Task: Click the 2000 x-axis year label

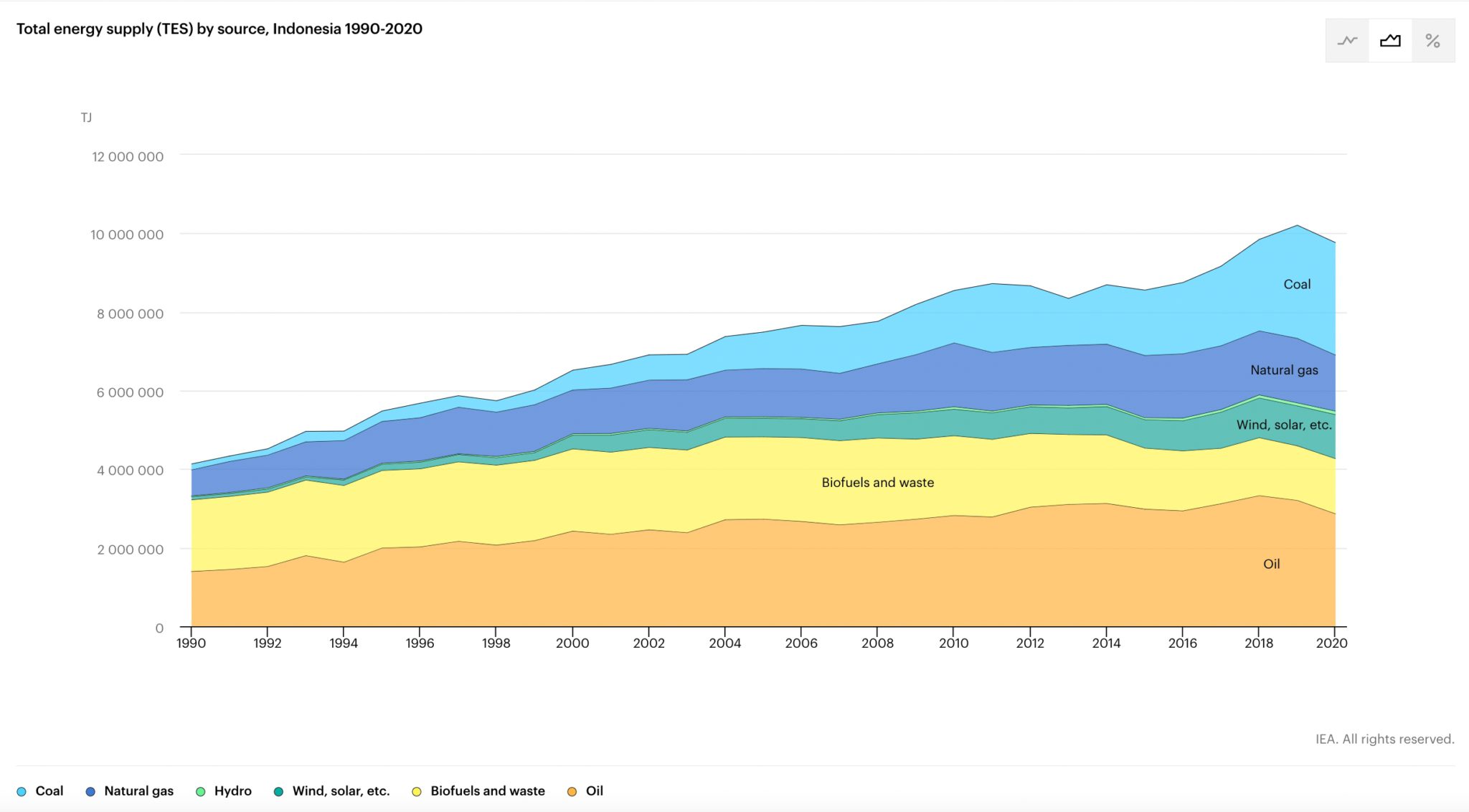Action: pos(572,643)
